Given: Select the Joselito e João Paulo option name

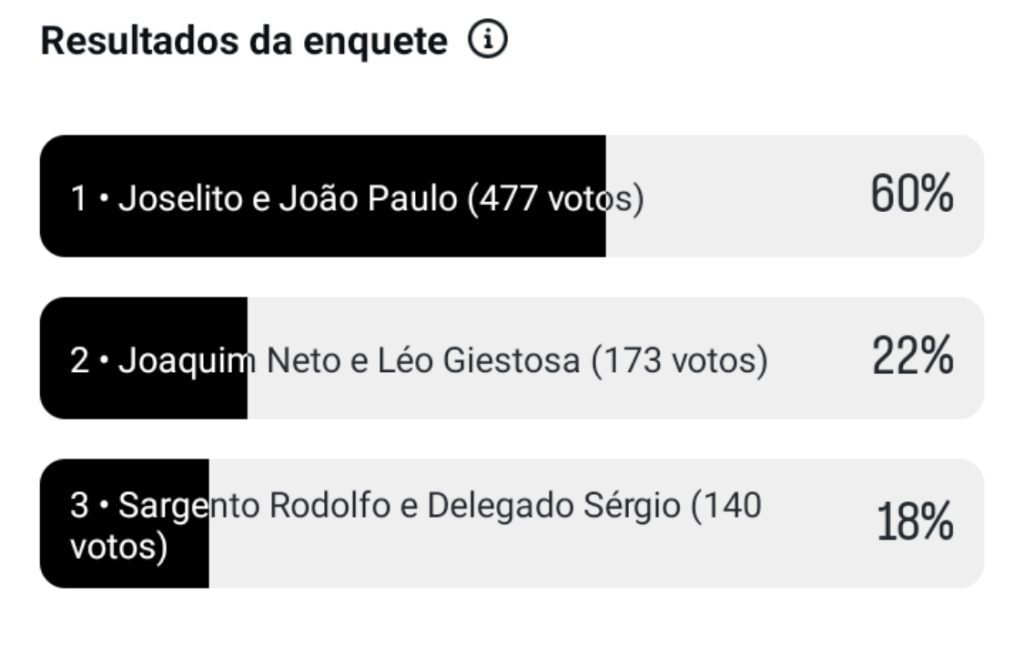Looking at the screenshot, I should [287, 198].
